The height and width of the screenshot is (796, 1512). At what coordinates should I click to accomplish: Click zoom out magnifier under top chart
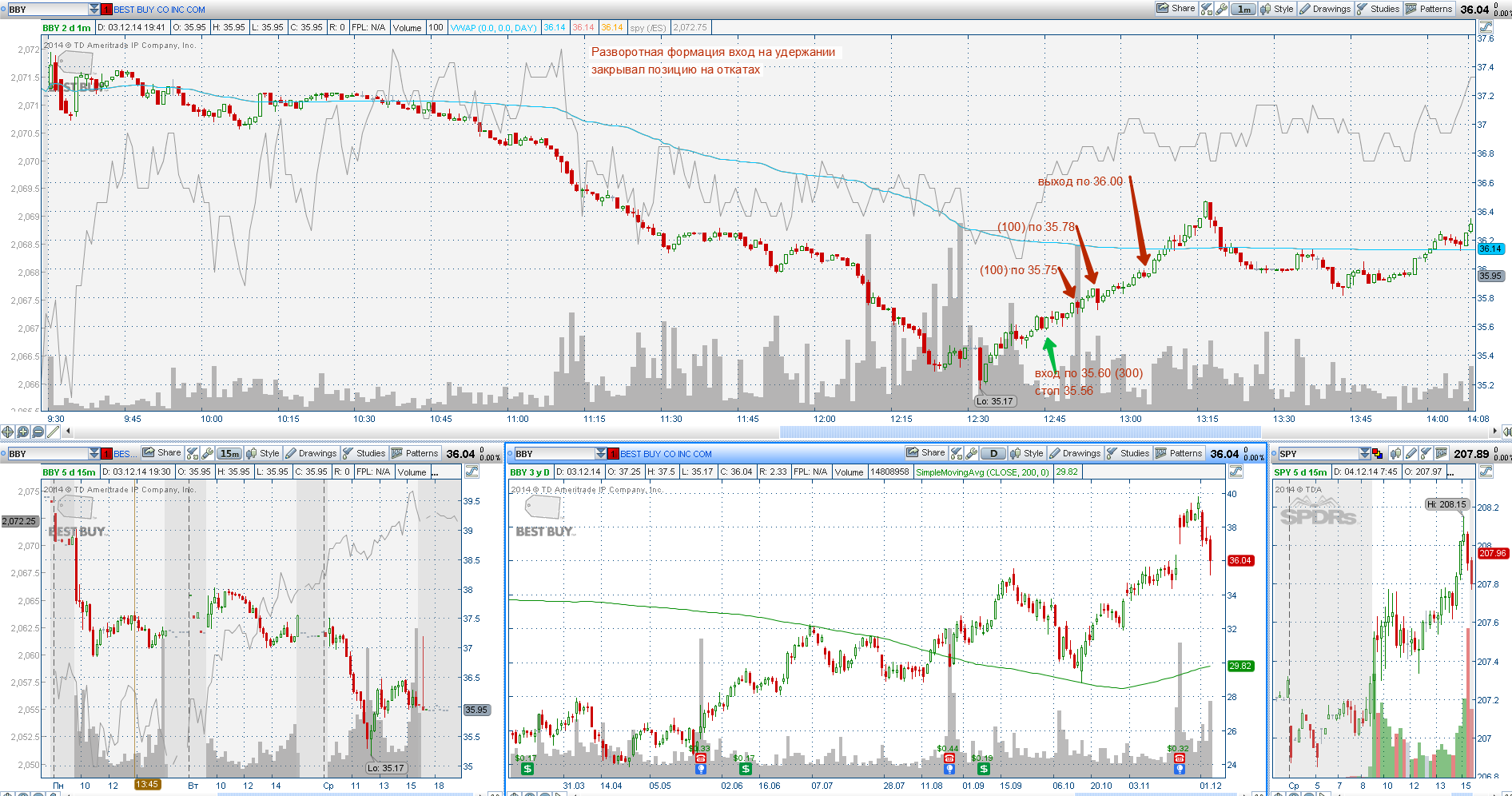[x=38, y=432]
